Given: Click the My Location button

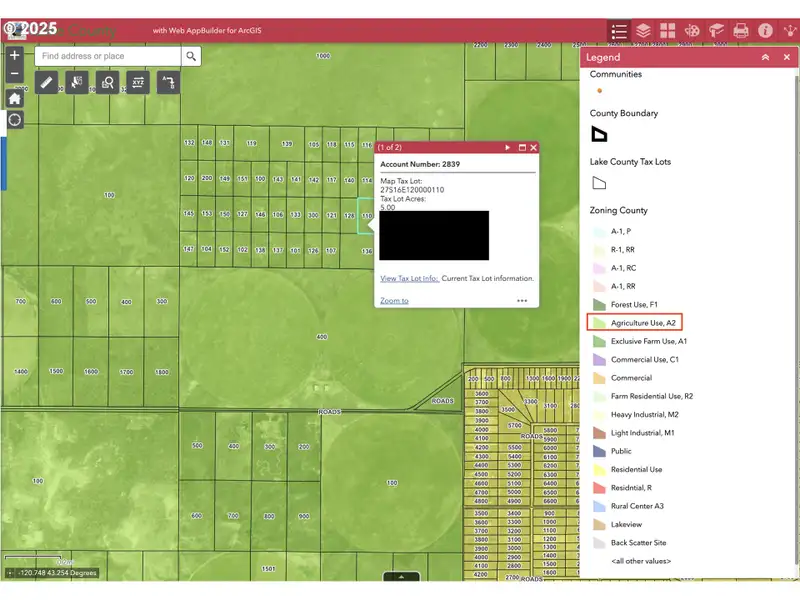Looking at the screenshot, I should pos(14,120).
